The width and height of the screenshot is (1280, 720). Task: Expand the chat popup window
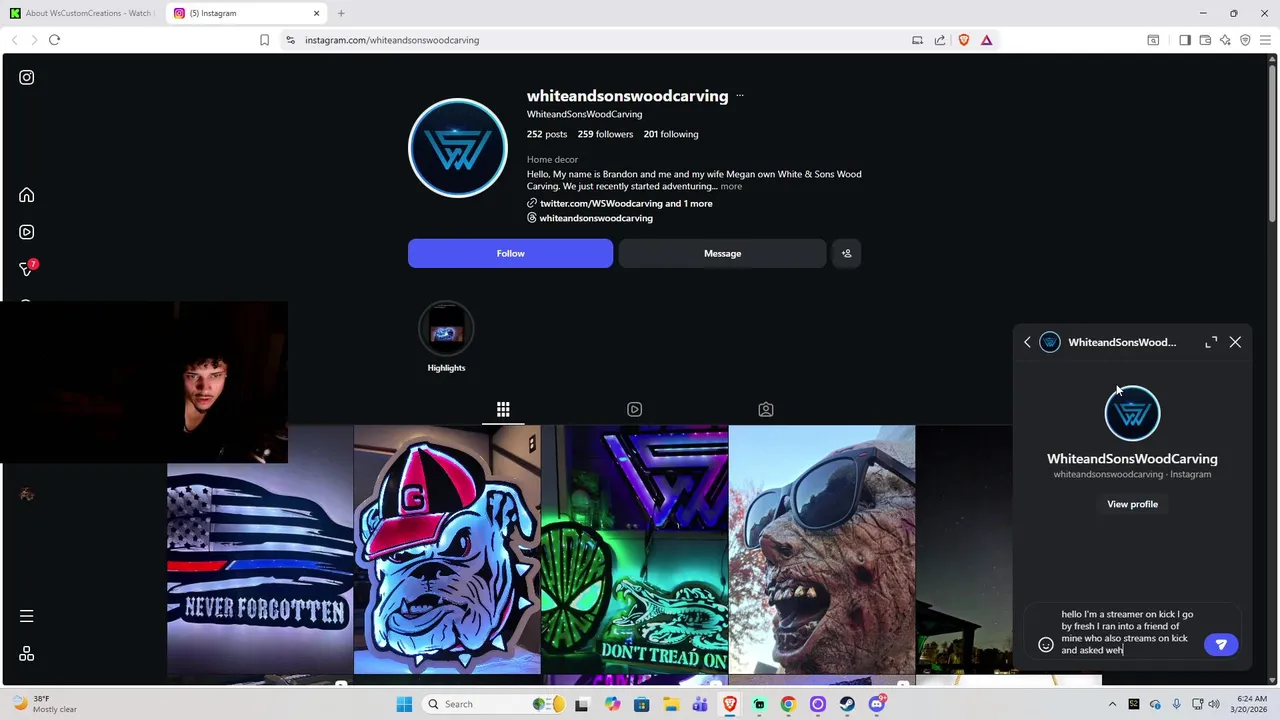pyautogui.click(x=1211, y=342)
